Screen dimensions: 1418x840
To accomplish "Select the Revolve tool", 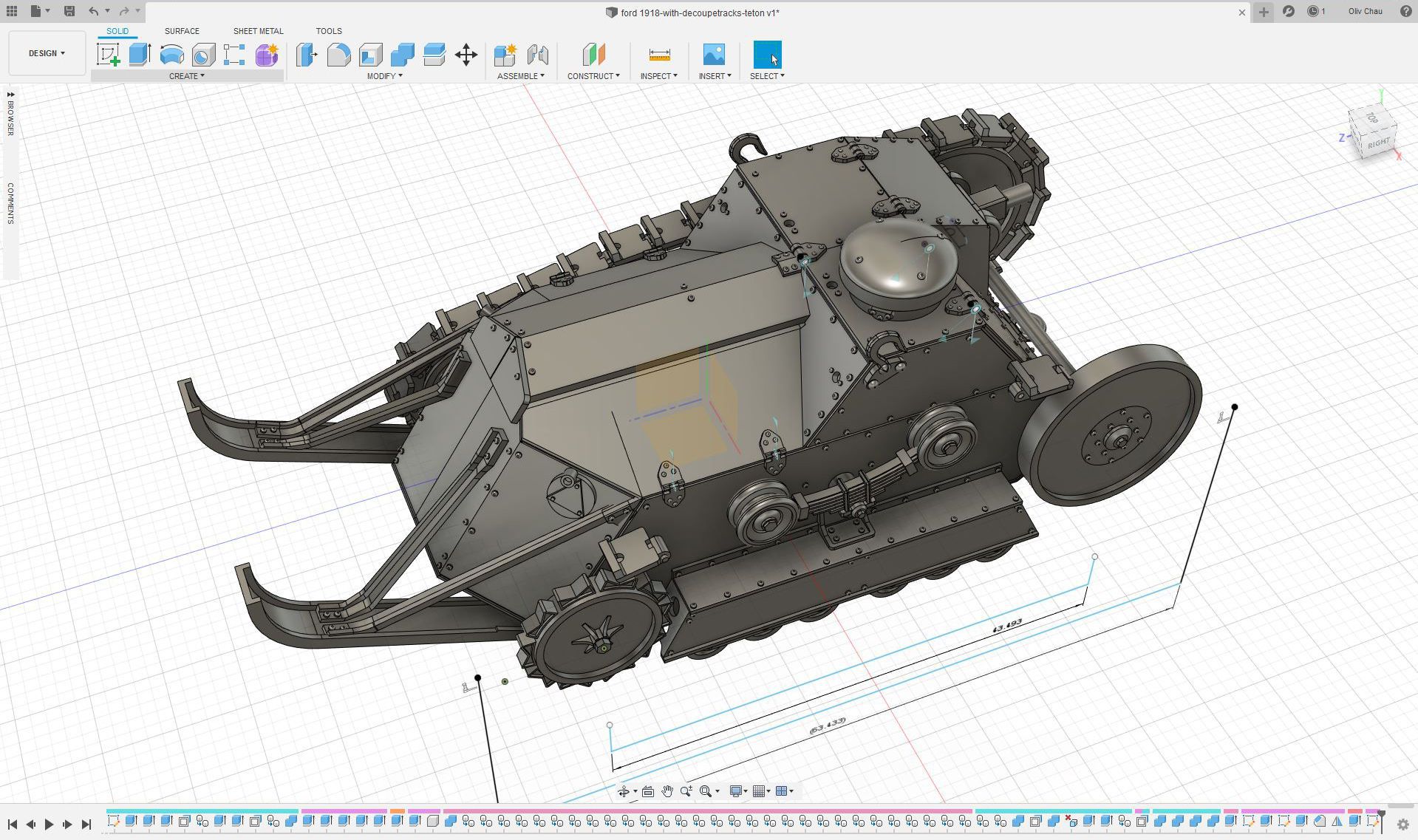I will point(171,55).
